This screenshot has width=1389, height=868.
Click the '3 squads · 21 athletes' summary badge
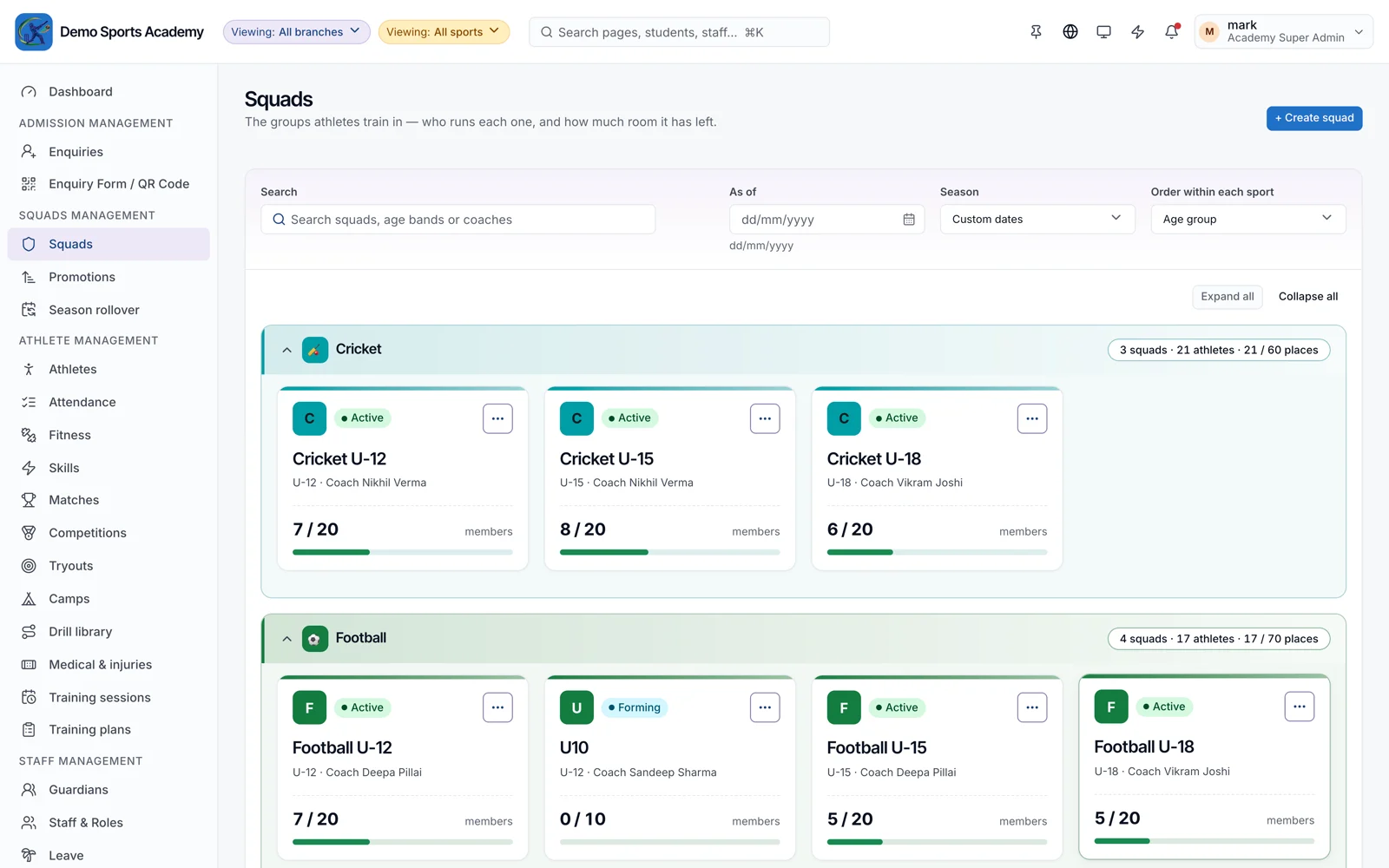point(1219,350)
